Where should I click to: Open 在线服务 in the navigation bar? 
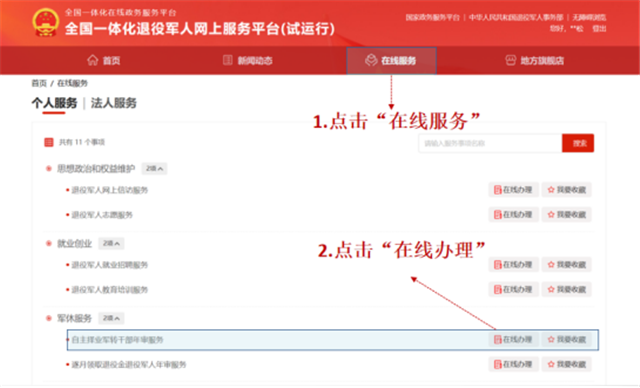(x=391, y=60)
